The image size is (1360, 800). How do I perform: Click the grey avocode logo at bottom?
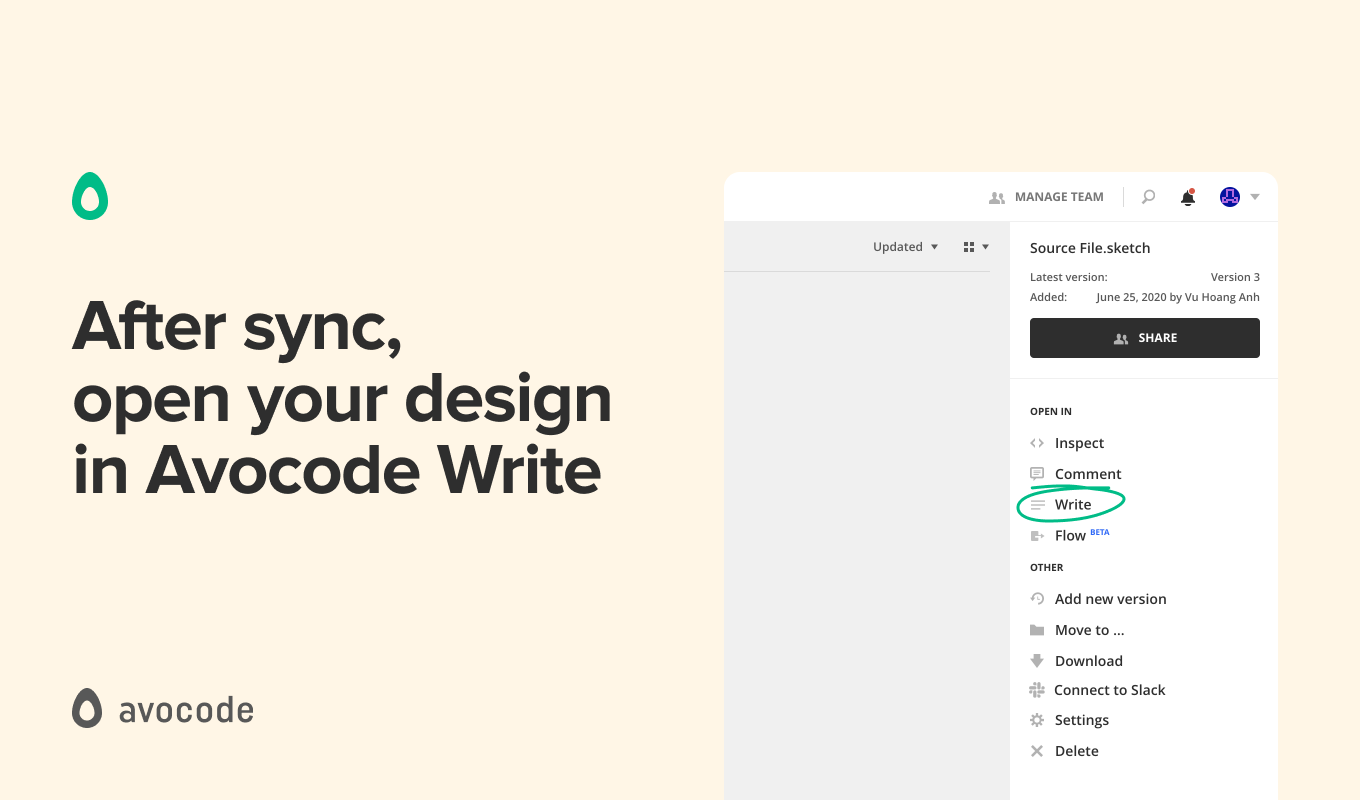tap(163, 708)
